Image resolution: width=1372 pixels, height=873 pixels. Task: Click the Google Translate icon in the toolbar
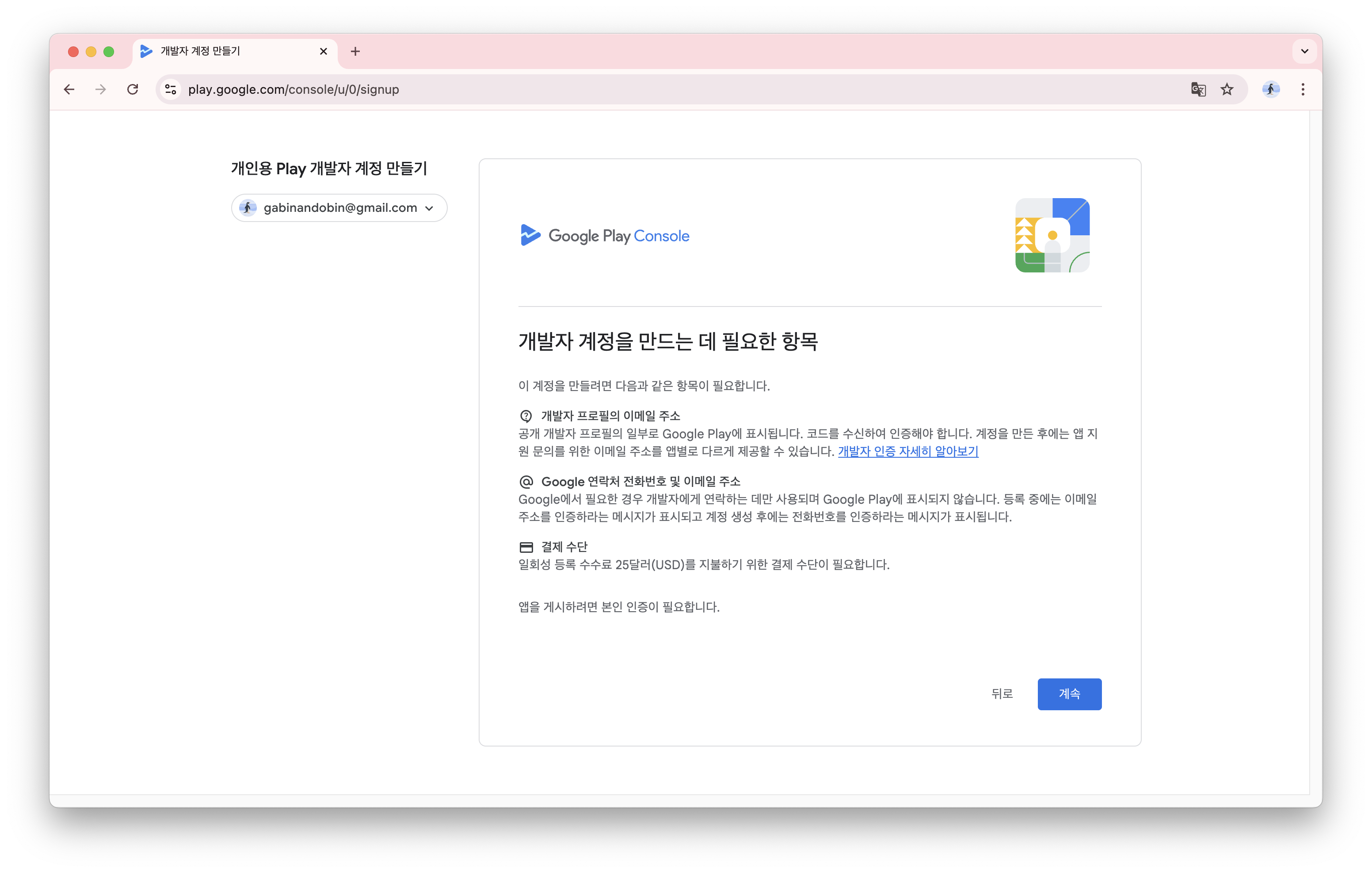click(1198, 89)
